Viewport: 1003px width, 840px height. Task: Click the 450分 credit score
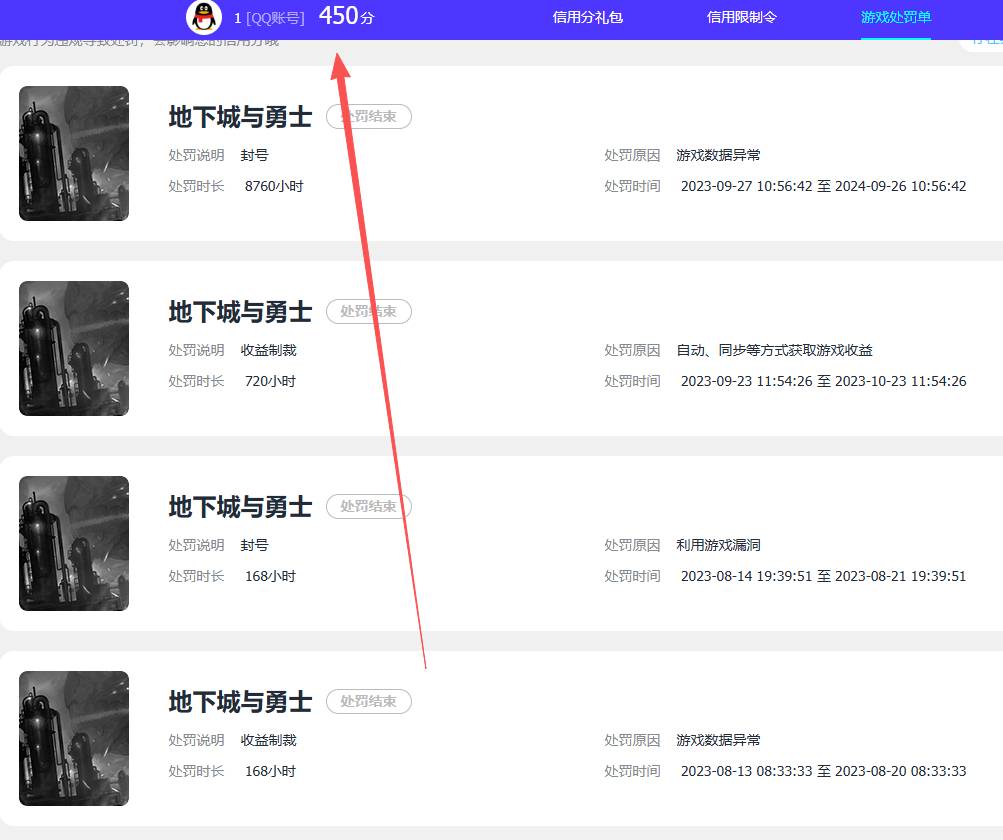[346, 16]
